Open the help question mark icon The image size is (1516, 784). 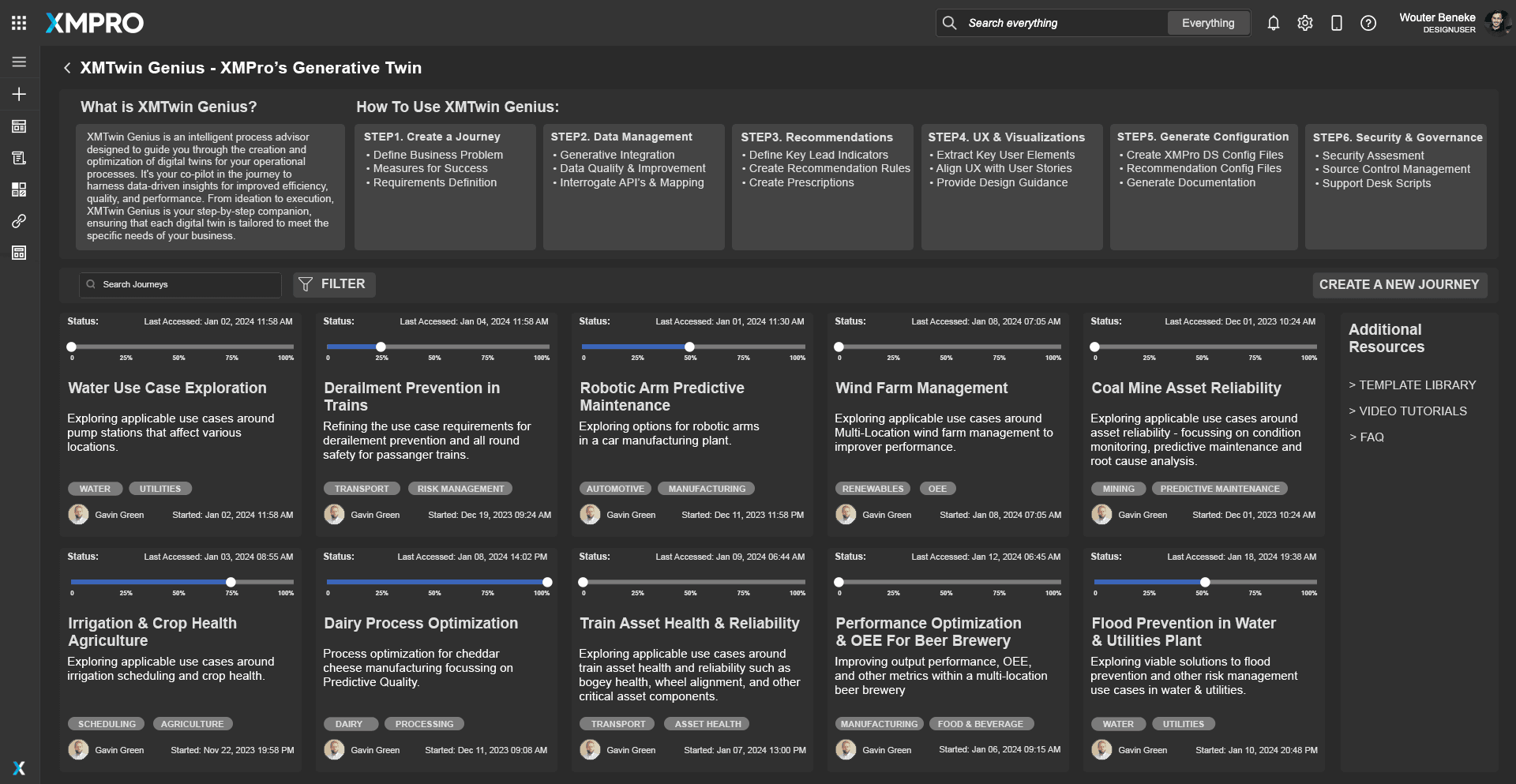[1368, 23]
